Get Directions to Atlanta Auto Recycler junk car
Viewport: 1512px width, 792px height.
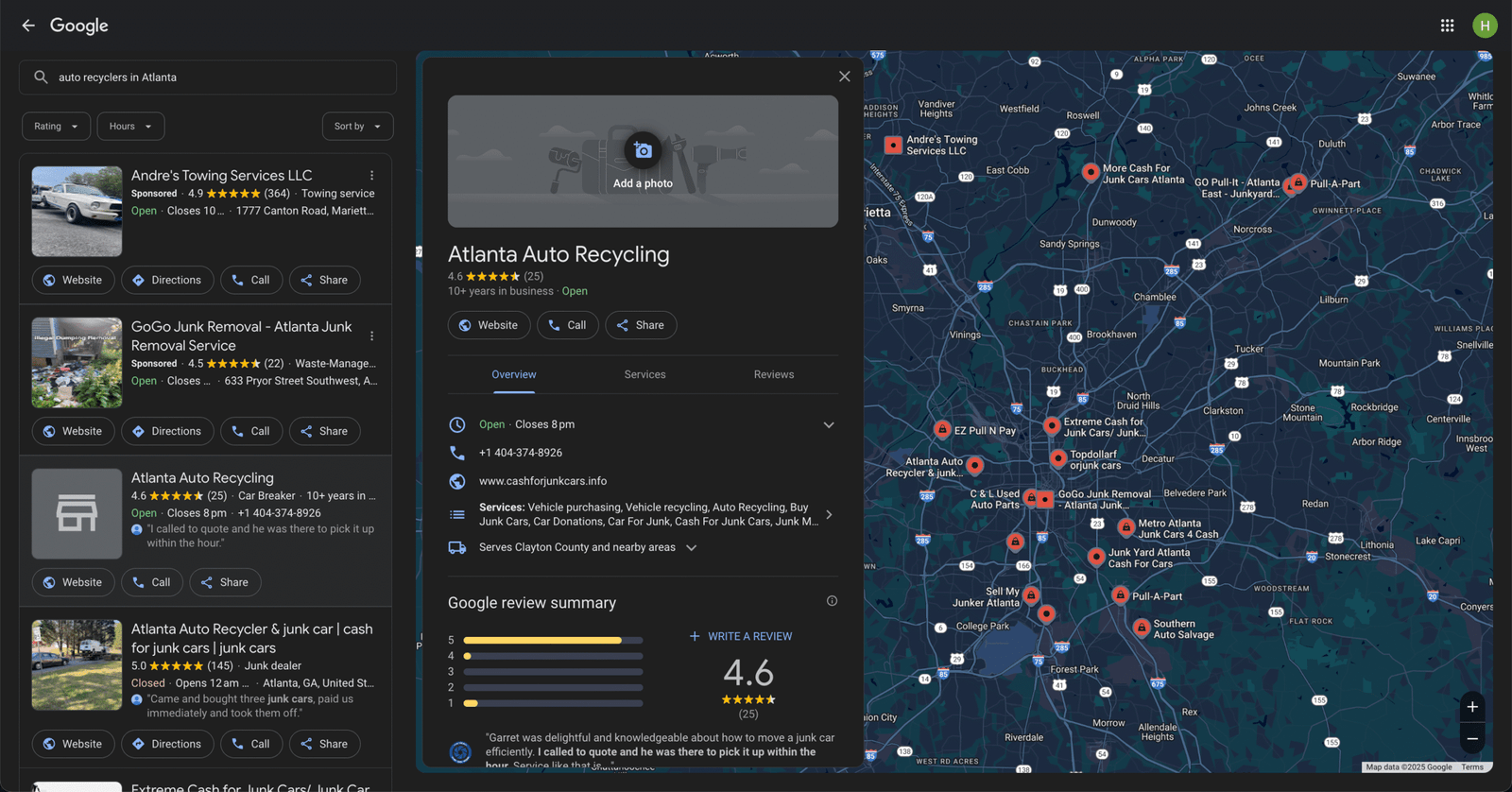(x=167, y=744)
